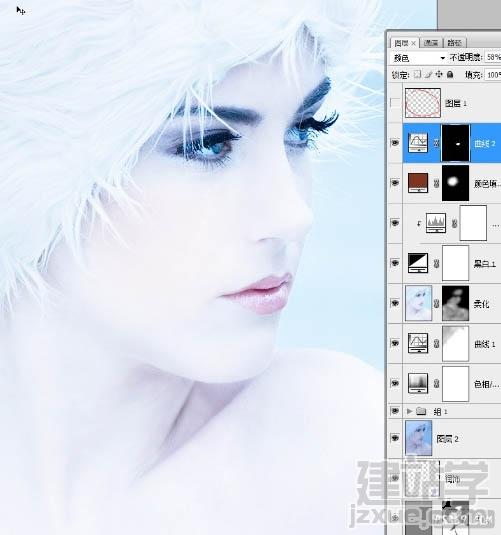Switch to the Paths tab

click(x=455, y=43)
